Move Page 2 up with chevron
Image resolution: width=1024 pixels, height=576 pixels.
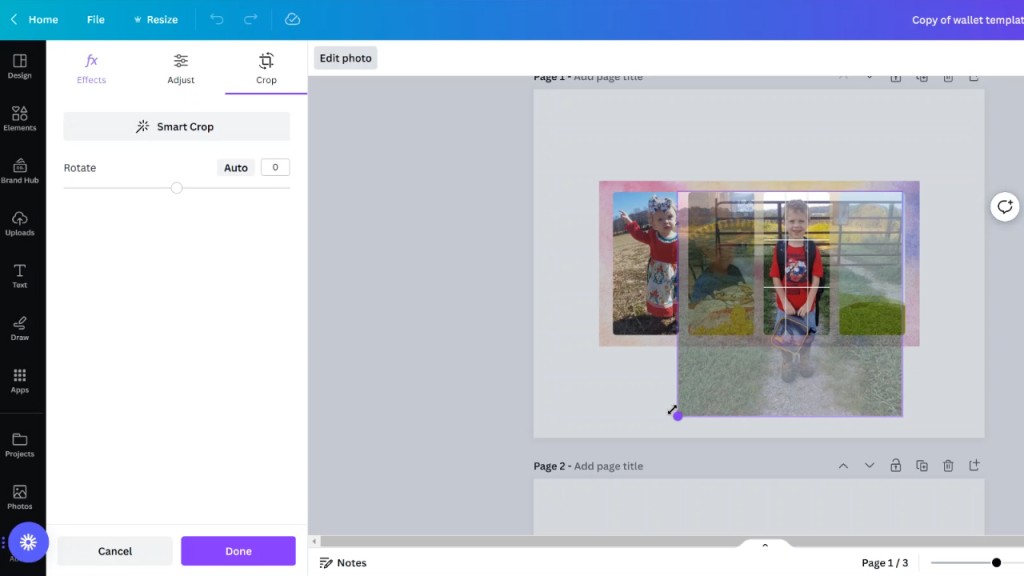click(x=843, y=466)
